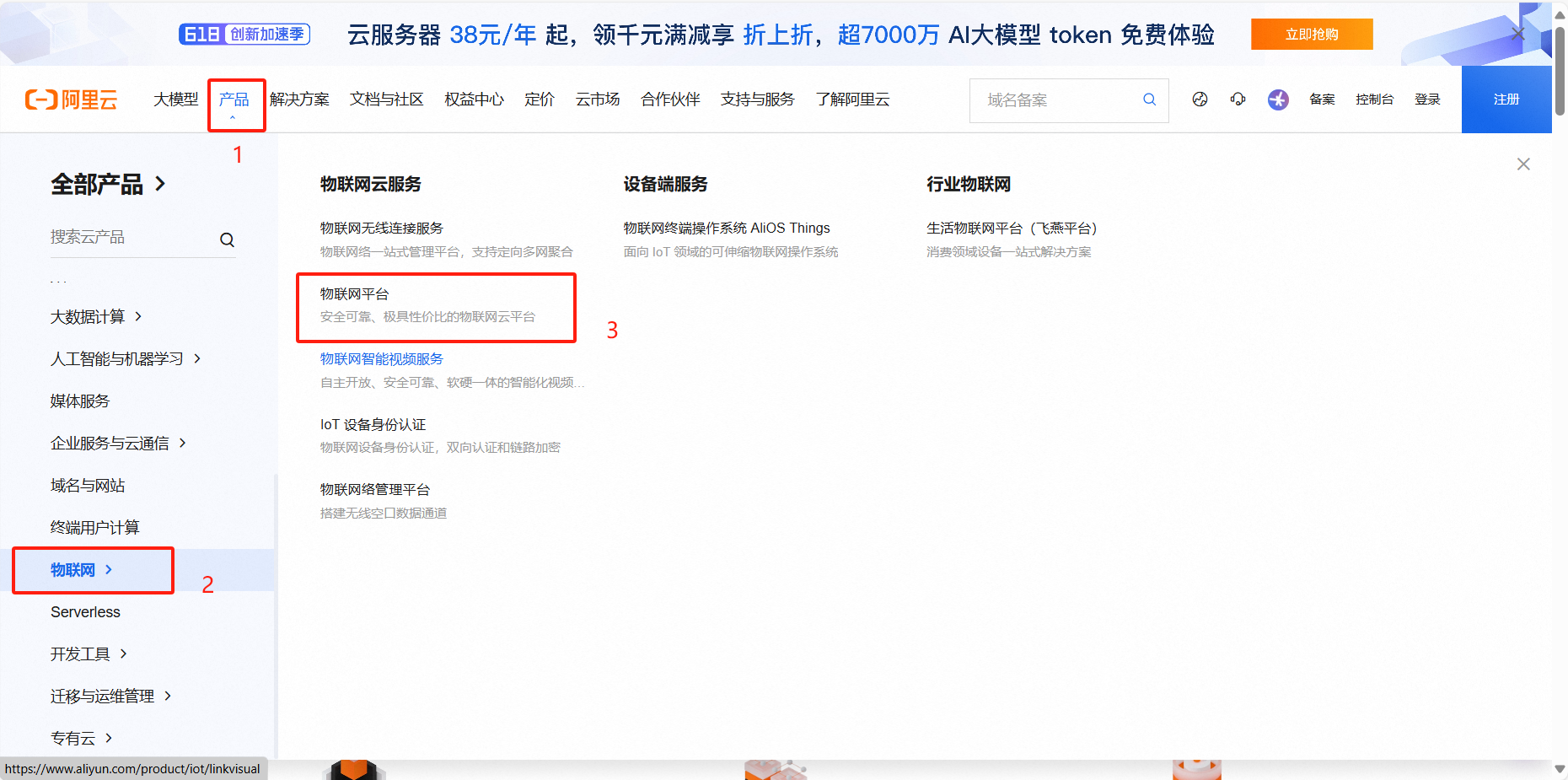The width and height of the screenshot is (1568, 780).
Task: Click description 搭建无线空口数据通道
Action: (384, 513)
